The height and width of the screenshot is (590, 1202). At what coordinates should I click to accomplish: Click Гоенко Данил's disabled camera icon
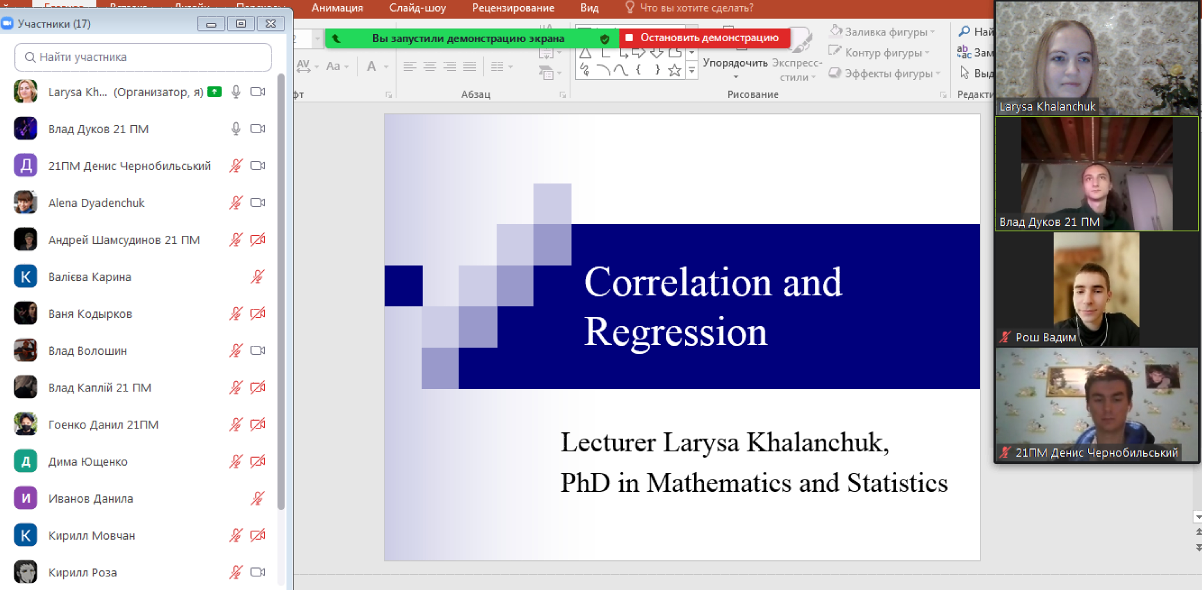[258, 425]
